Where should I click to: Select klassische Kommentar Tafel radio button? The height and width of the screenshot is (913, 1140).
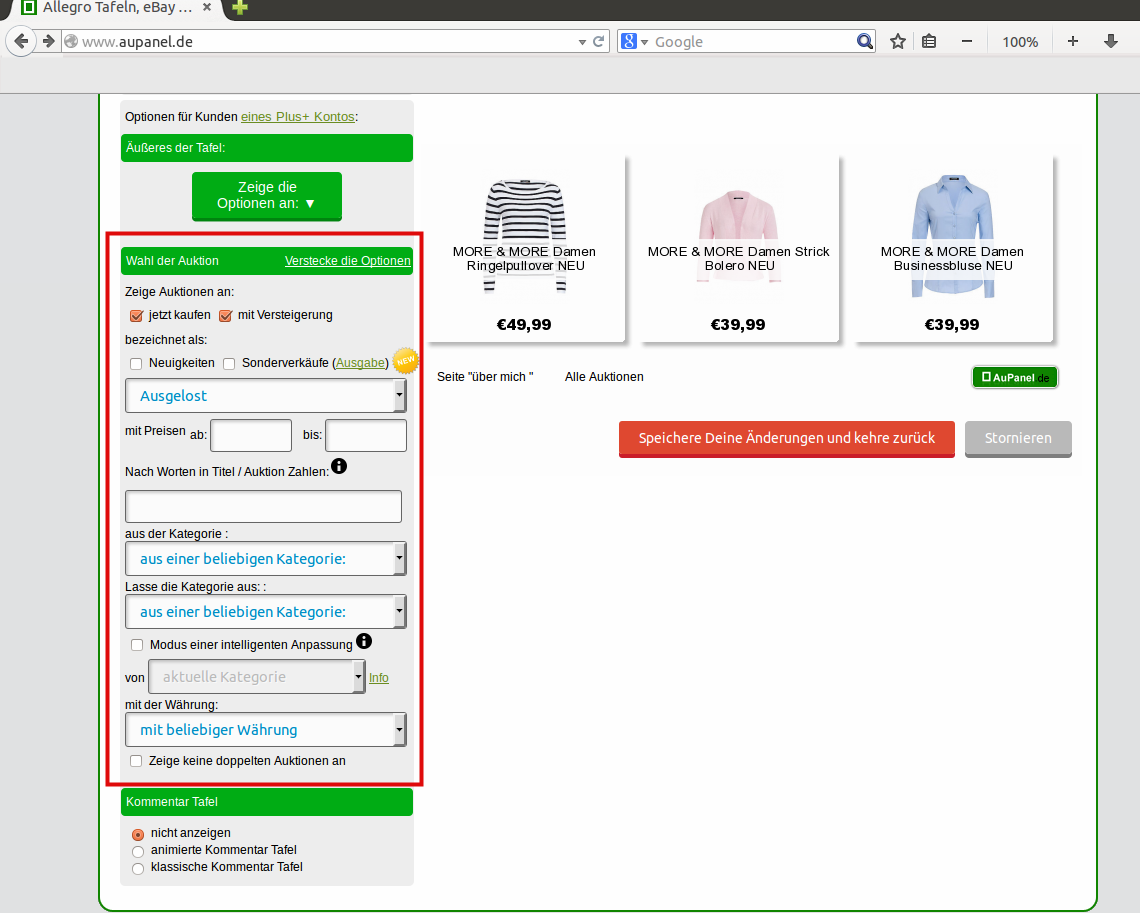(x=138, y=869)
